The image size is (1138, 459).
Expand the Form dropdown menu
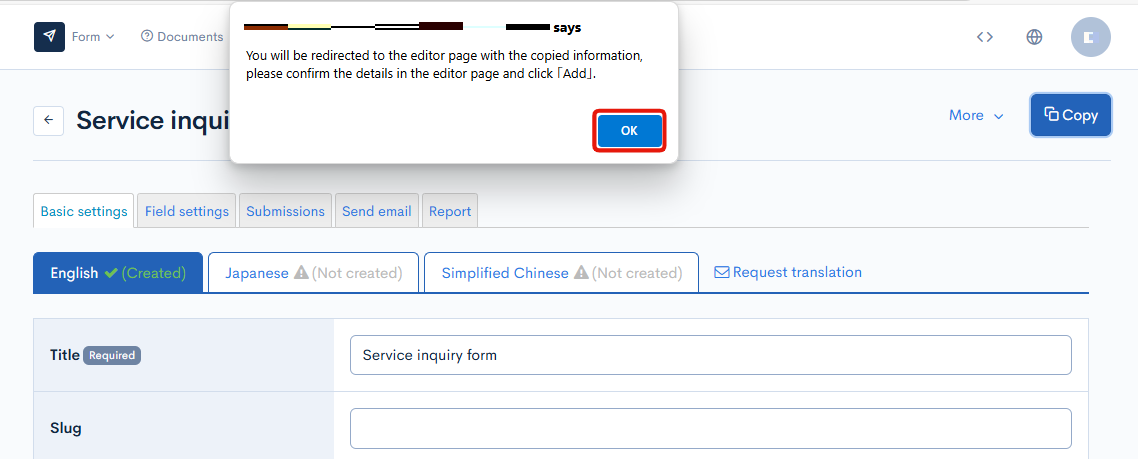pos(92,37)
